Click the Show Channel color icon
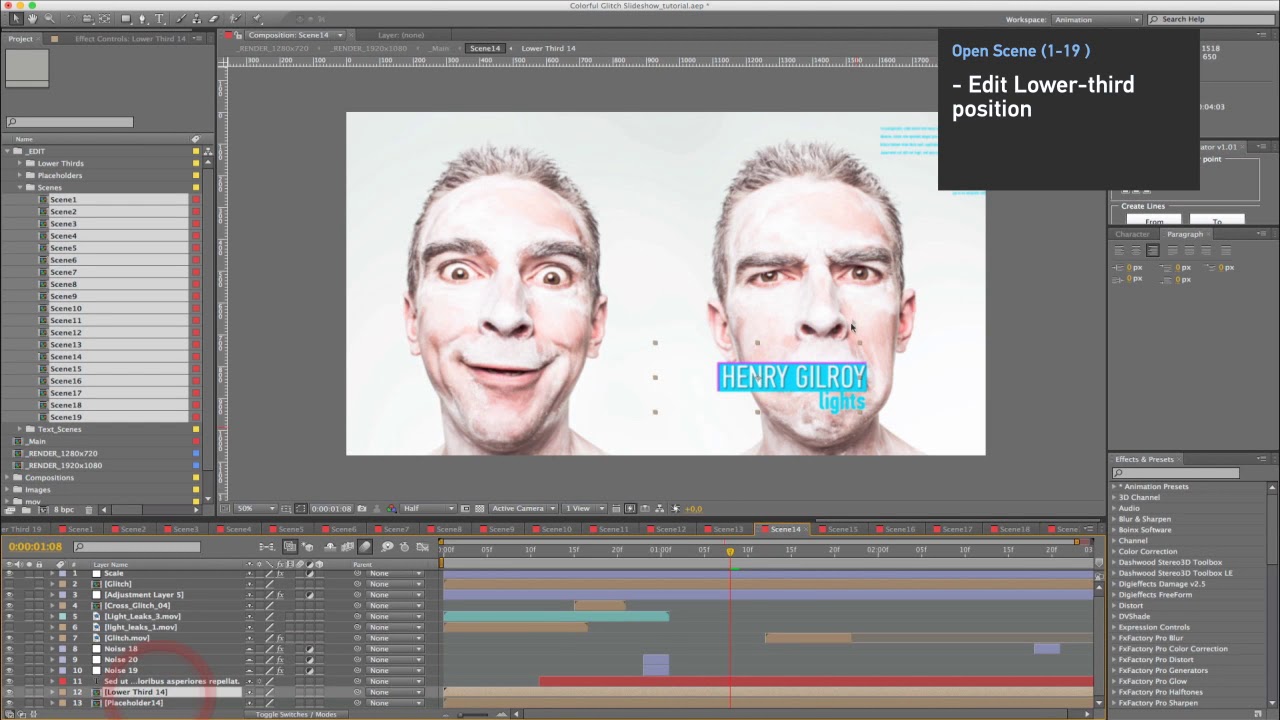Screen dimensions: 1280x720 (392, 509)
